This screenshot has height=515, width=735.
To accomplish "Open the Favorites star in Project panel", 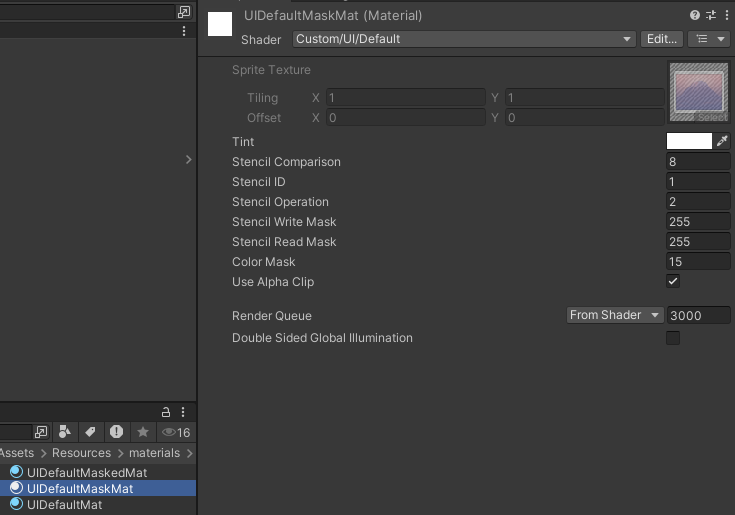I will [143, 432].
